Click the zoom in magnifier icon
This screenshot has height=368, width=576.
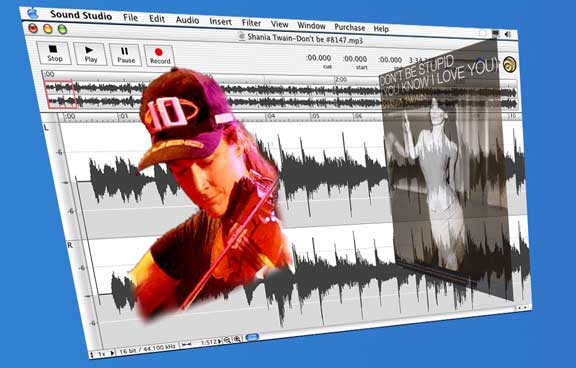pyautogui.click(x=237, y=339)
